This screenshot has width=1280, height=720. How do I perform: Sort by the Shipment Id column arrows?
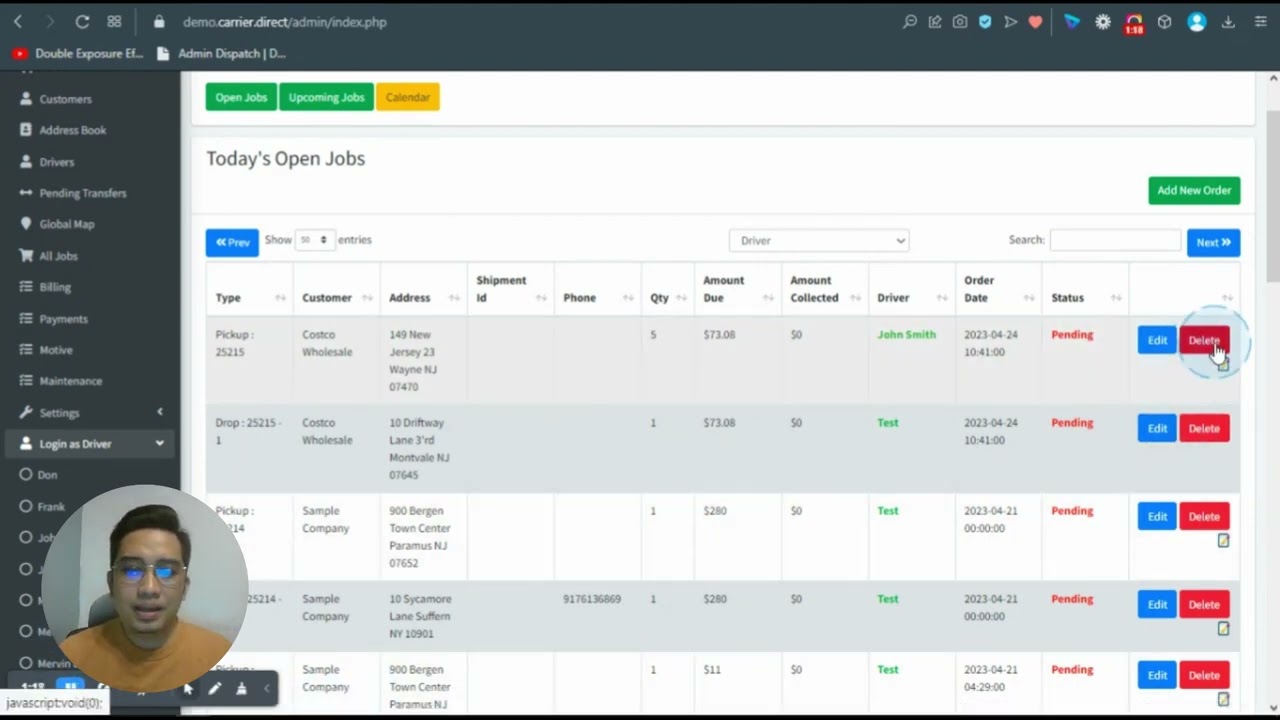541,298
